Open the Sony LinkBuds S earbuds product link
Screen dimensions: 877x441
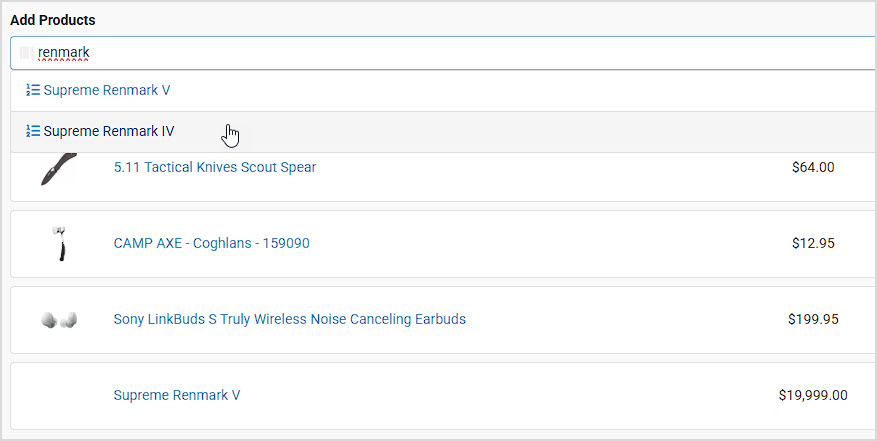[290, 319]
